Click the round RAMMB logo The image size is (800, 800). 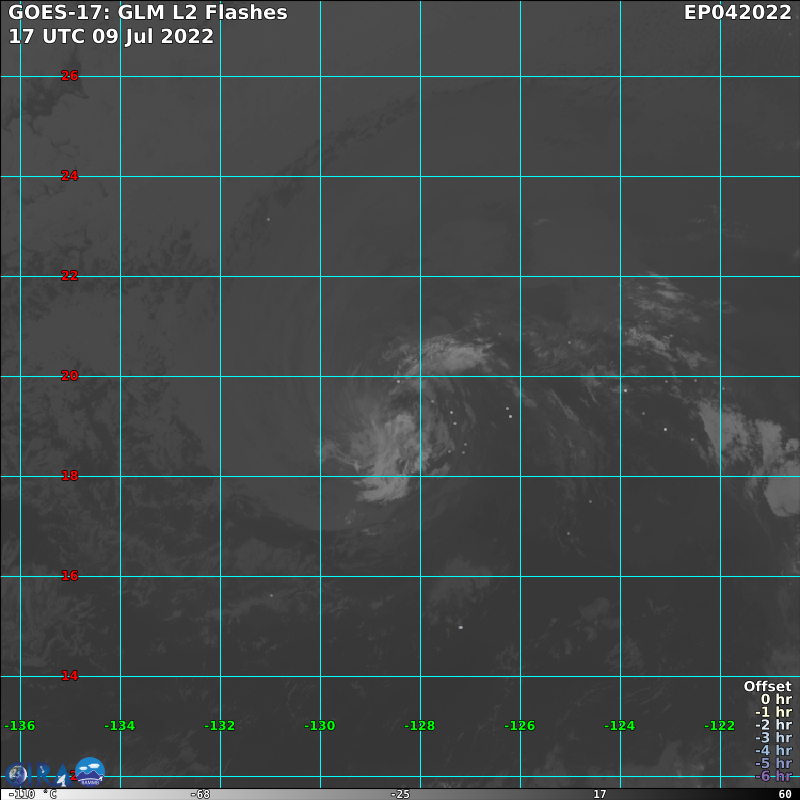tap(90, 771)
